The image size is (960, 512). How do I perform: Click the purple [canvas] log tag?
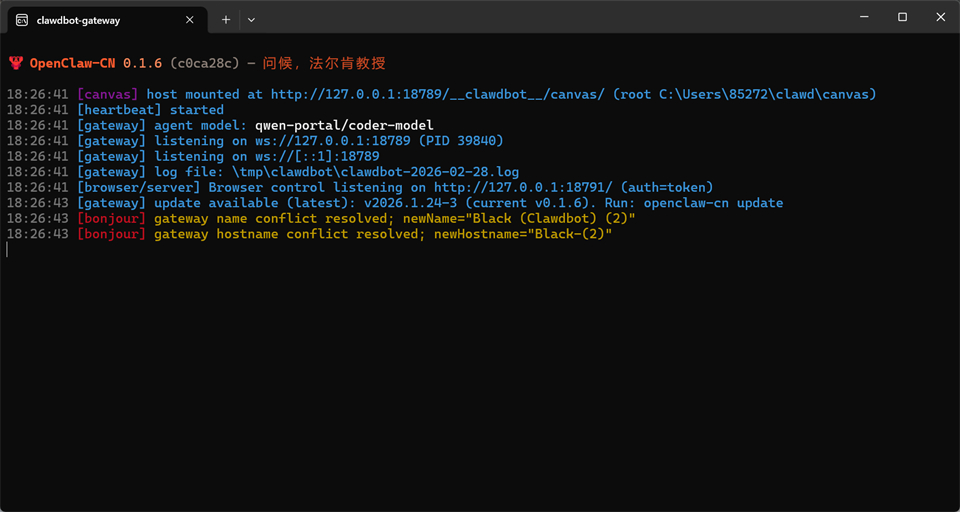107,94
